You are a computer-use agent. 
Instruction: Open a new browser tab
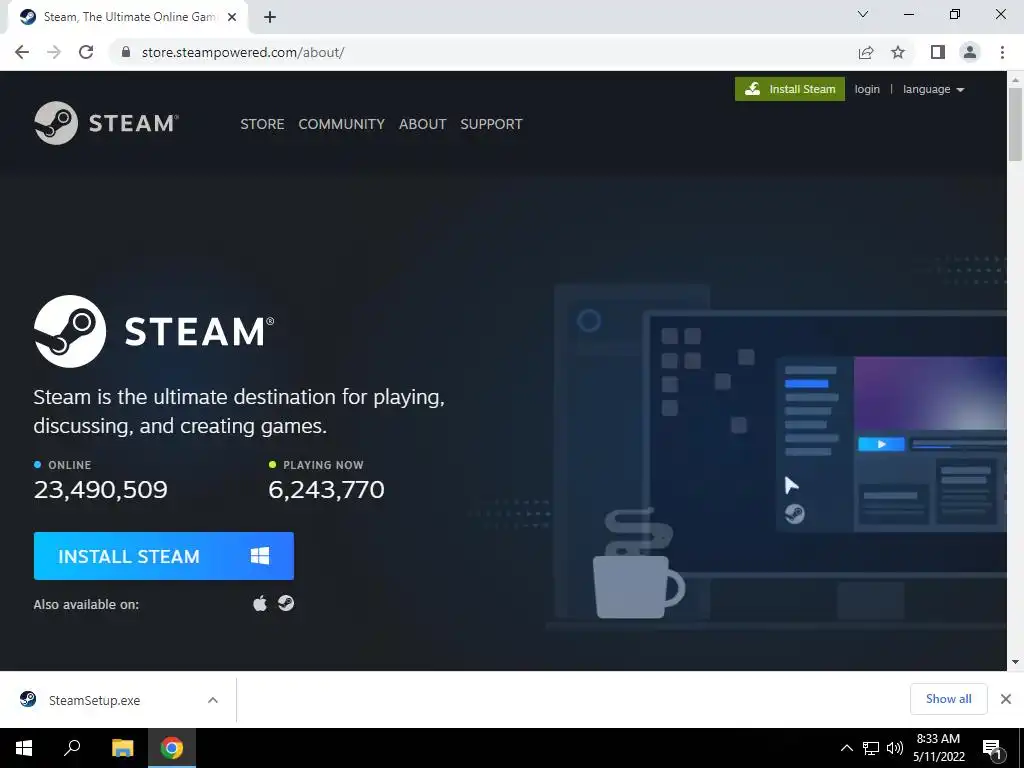click(x=270, y=17)
